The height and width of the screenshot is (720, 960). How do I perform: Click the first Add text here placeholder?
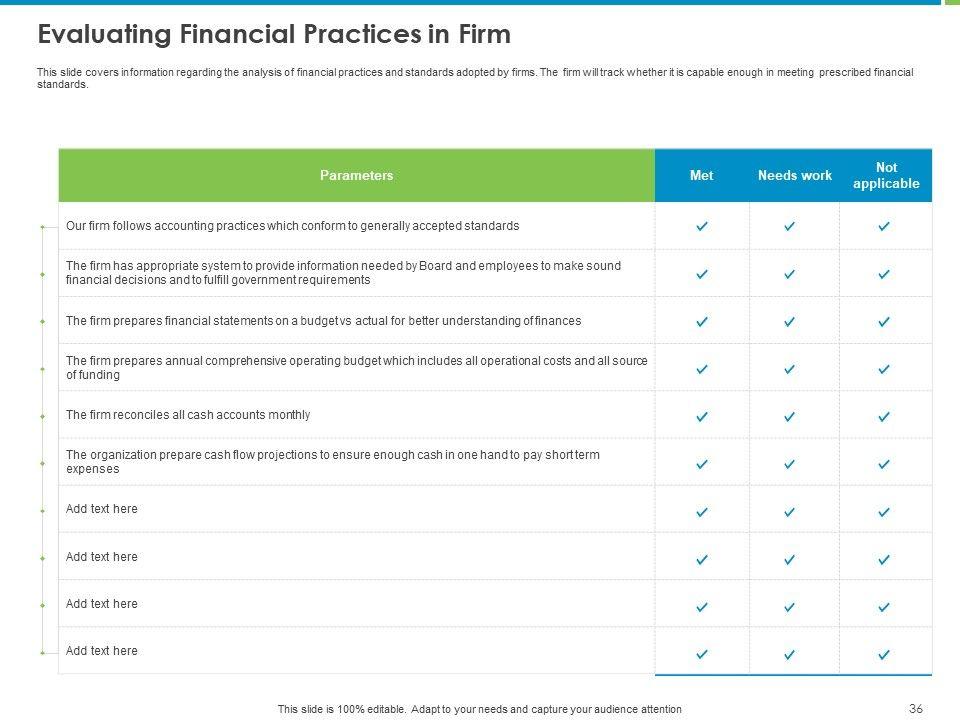(102, 509)
